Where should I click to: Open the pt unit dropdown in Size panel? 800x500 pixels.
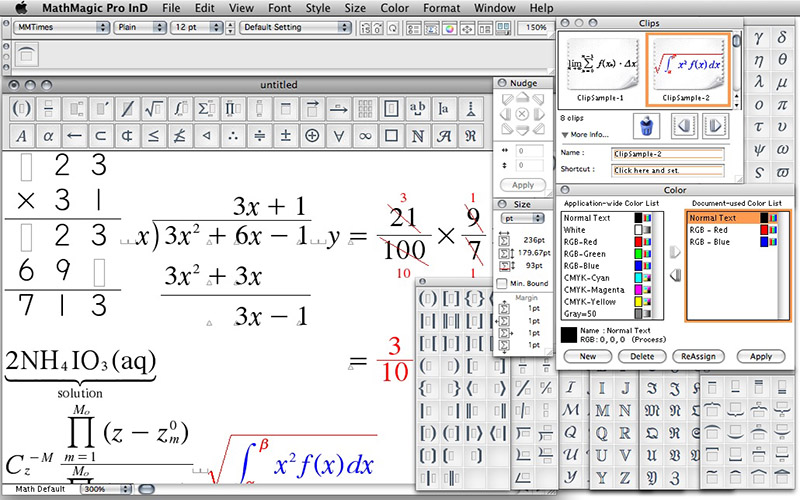click(522, 218)
